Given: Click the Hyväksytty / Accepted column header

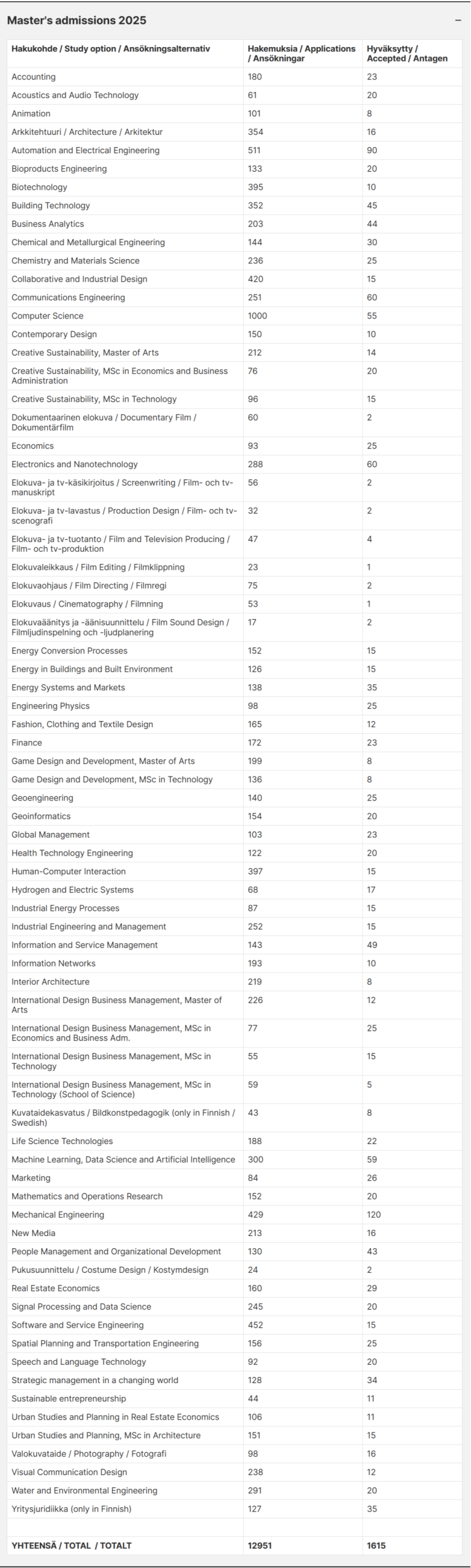Looking at the screenshot, I should point(407,53).
